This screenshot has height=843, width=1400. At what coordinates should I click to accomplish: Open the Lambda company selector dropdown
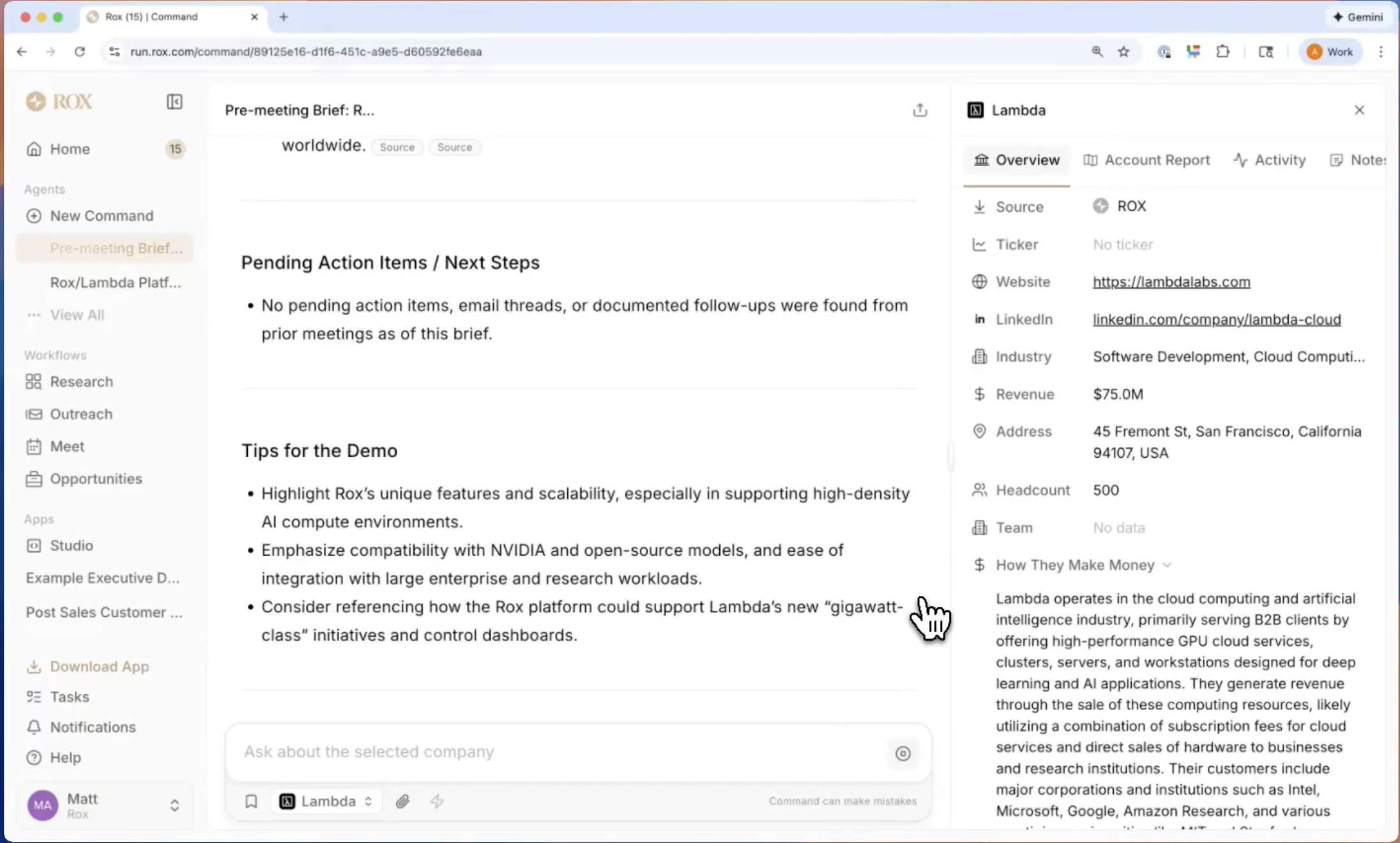(326, 801)
